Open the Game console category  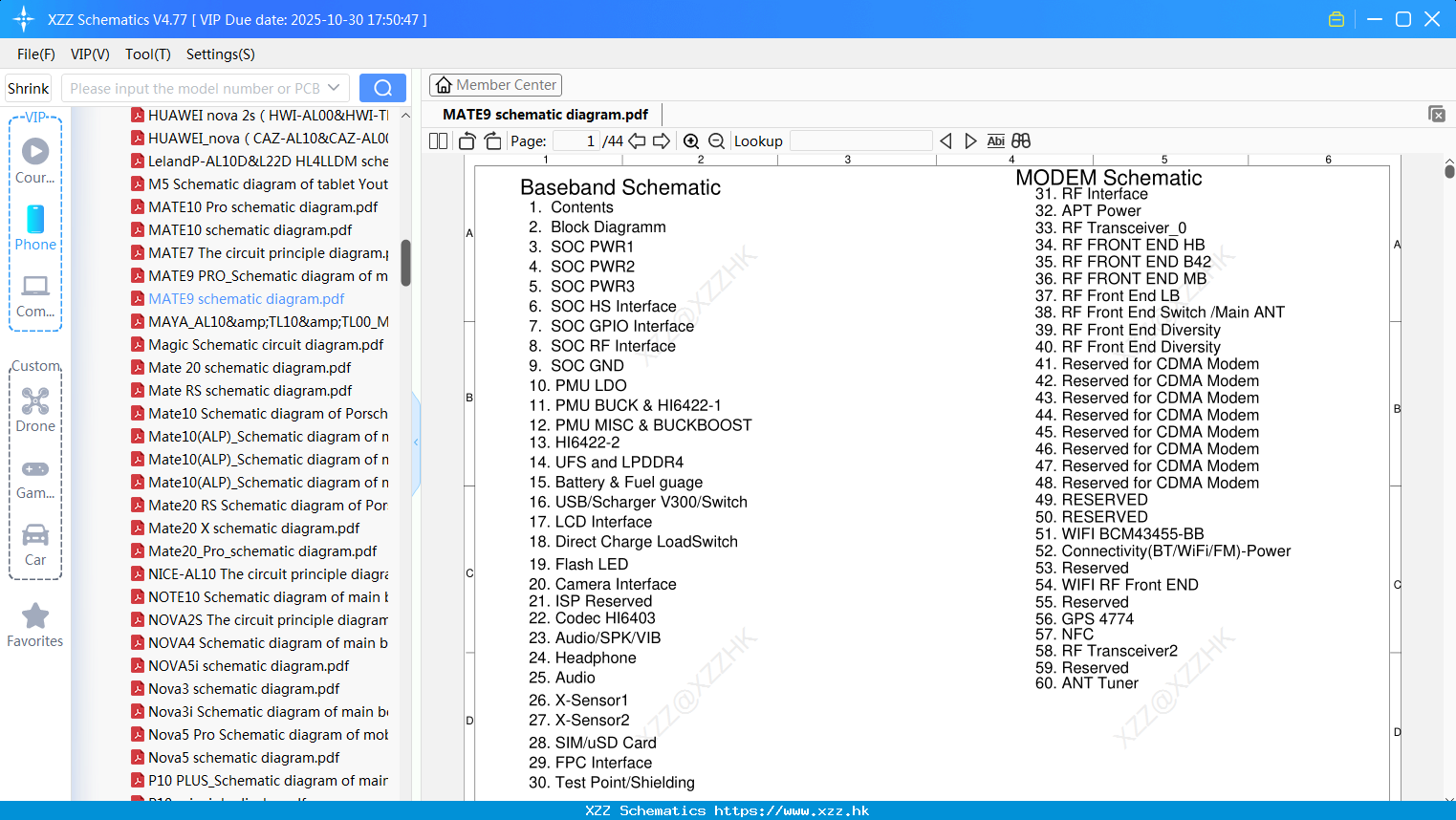(35, 478)
